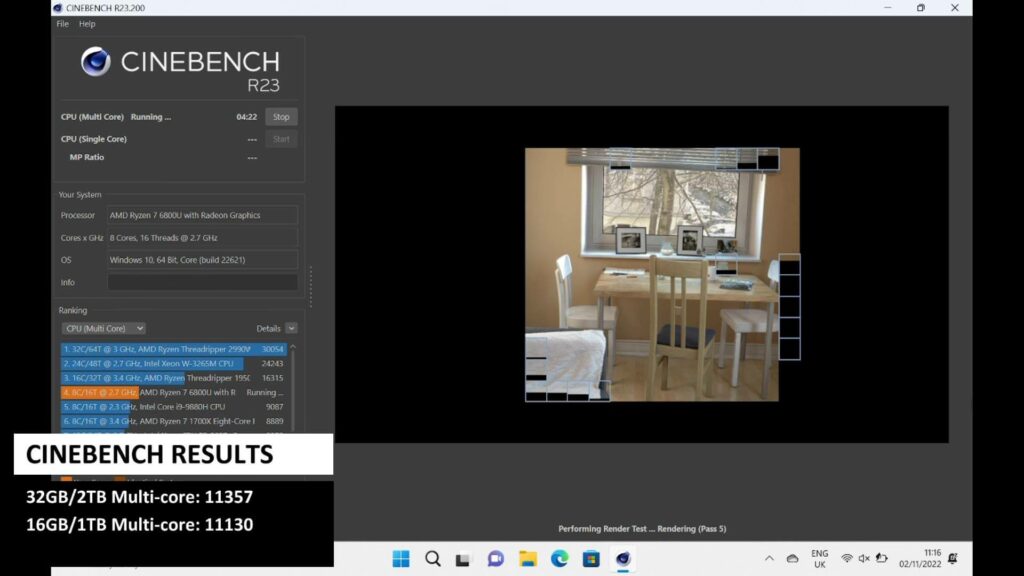Open taskbar Search
The height and width of the screenshot is (576, 1024).
click(432, 559)
